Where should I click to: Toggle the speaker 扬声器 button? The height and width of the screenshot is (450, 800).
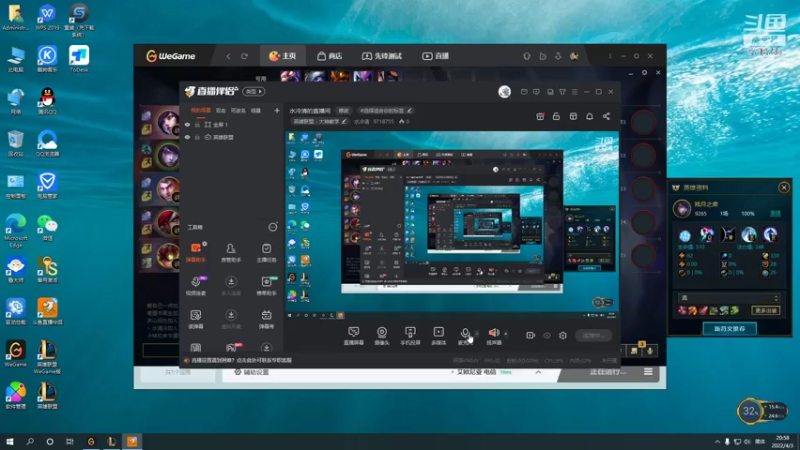pos(494,336)
